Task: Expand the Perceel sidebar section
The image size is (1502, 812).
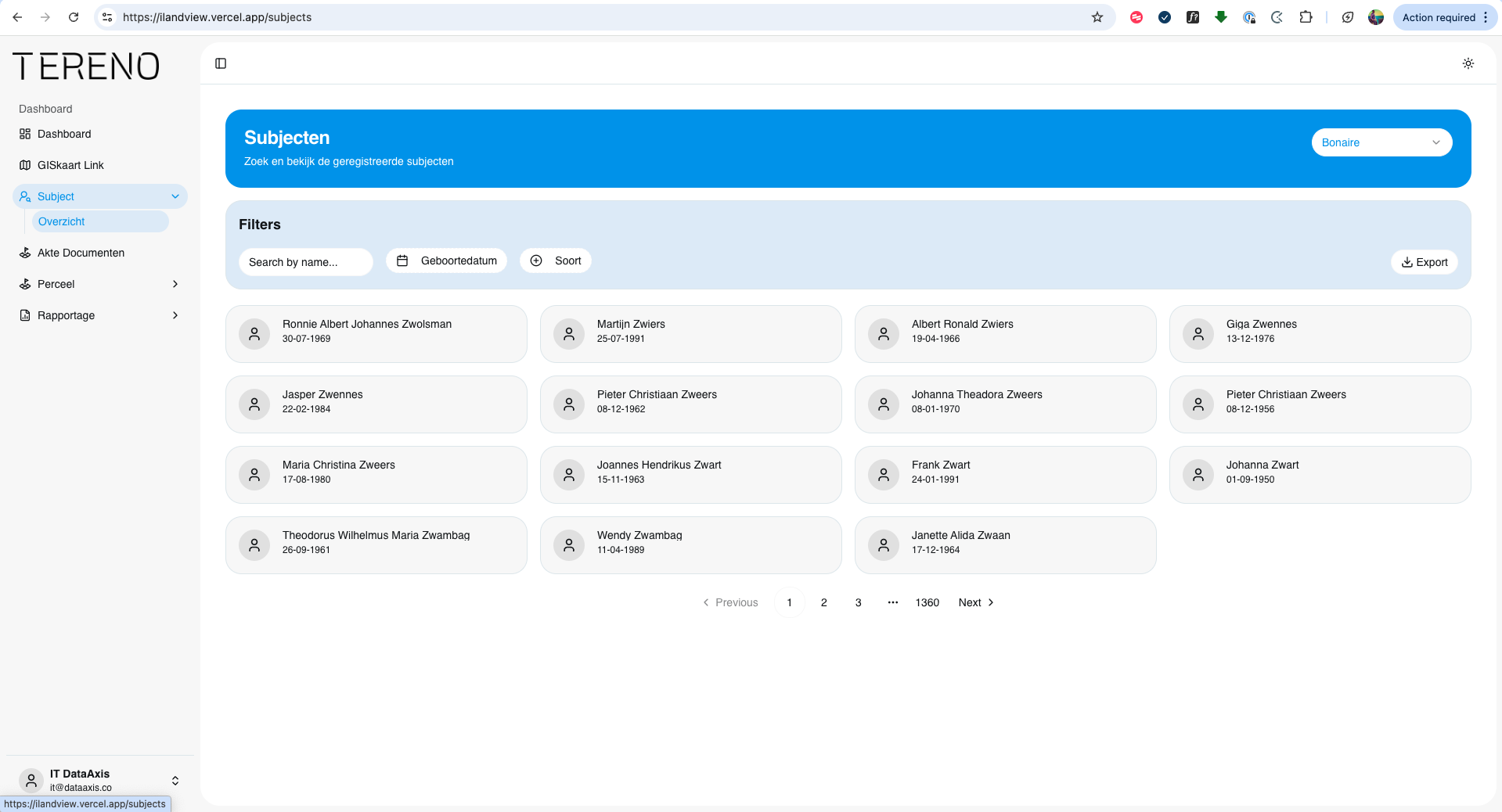Action: click(100, 284)
